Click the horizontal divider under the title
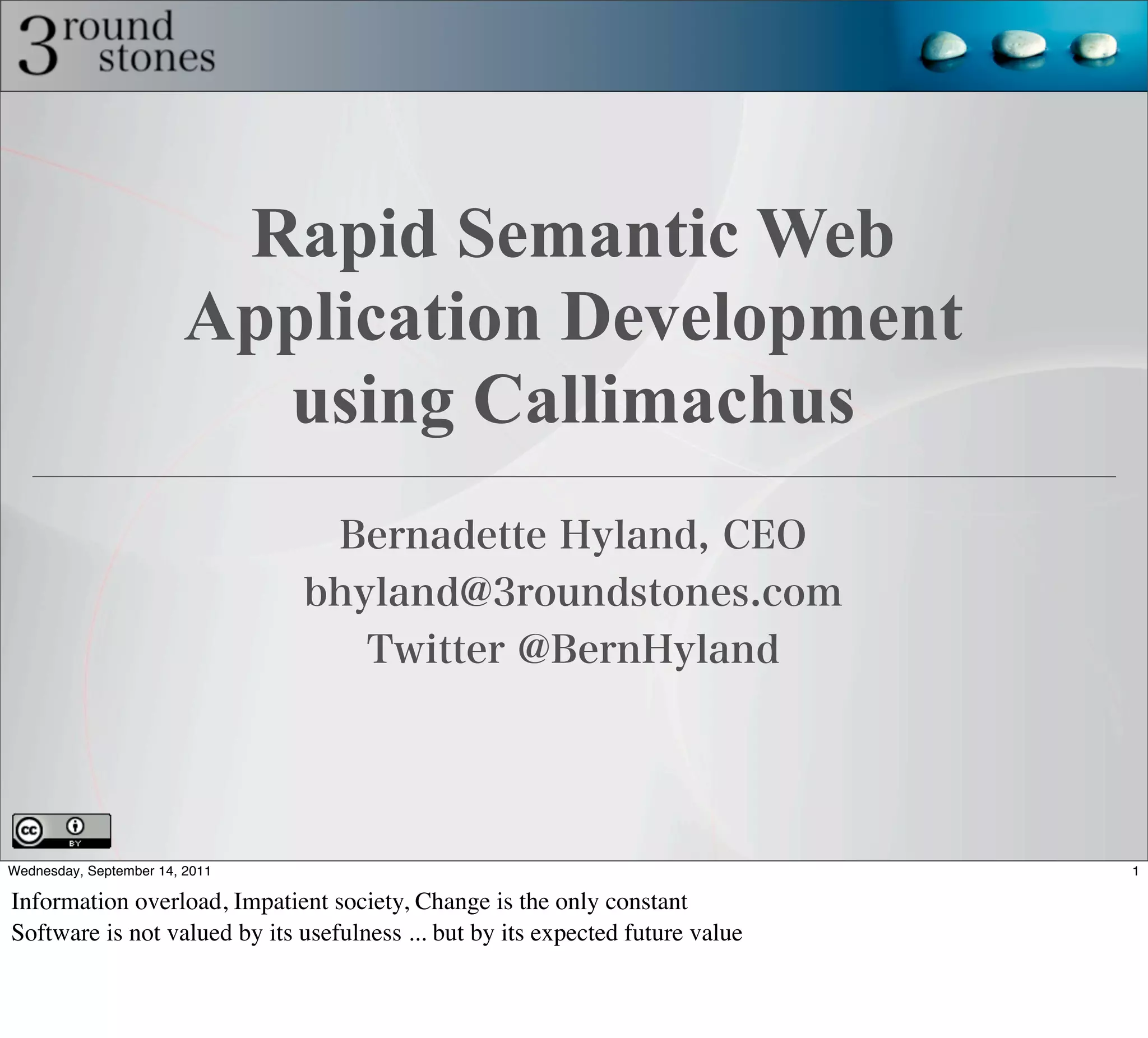Screen dimensions: 1148x1038 tap(573, 476)
